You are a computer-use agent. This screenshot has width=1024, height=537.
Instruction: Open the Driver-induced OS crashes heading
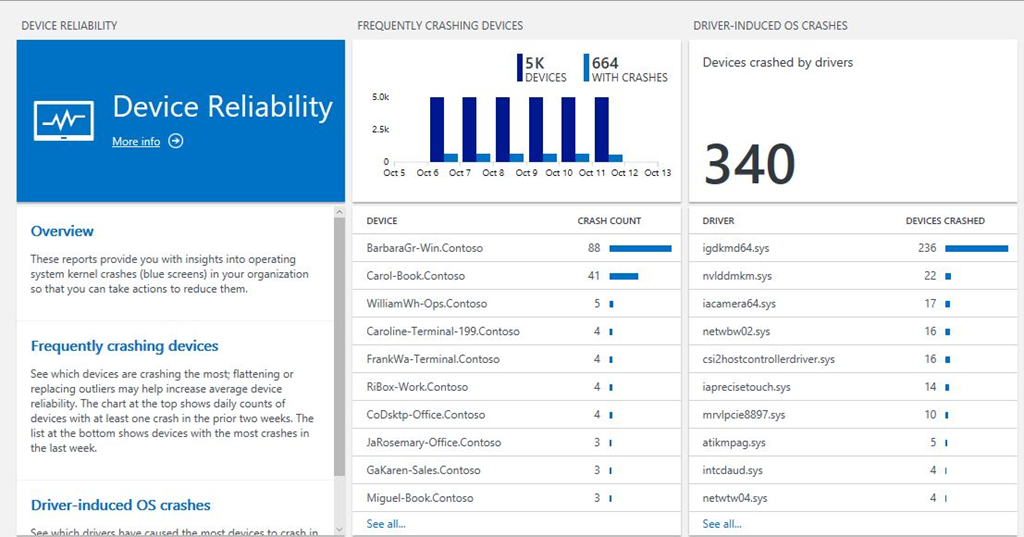[x=120, y=505]
